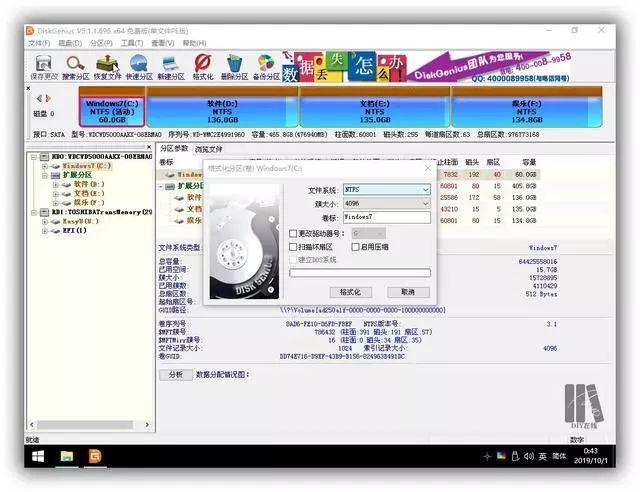The width and height of the screenshot is (640, 492).
Task: Open the 搜索分区 (search partitions) tool
Action: [x=76, y=67]
